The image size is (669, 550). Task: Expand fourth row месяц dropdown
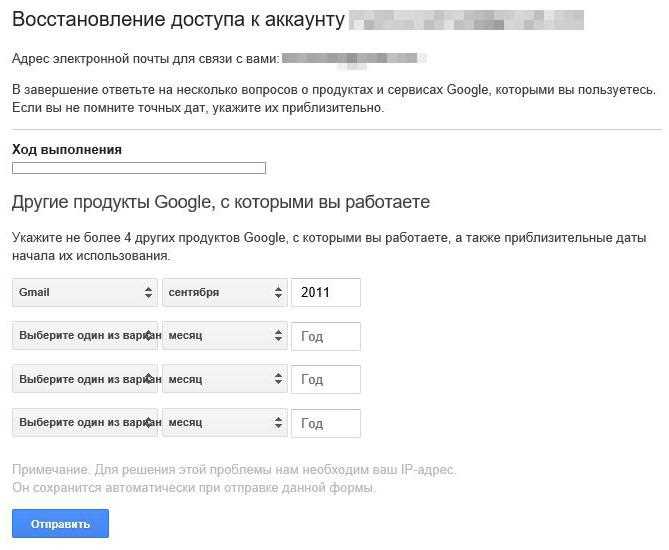point(225,423)
